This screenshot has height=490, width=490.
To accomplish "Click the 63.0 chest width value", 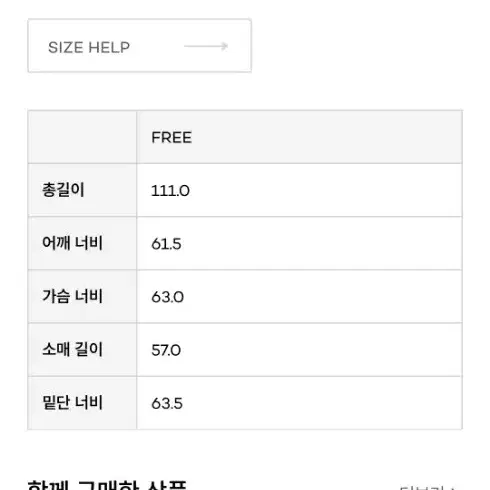I will [x=167, y=297].
